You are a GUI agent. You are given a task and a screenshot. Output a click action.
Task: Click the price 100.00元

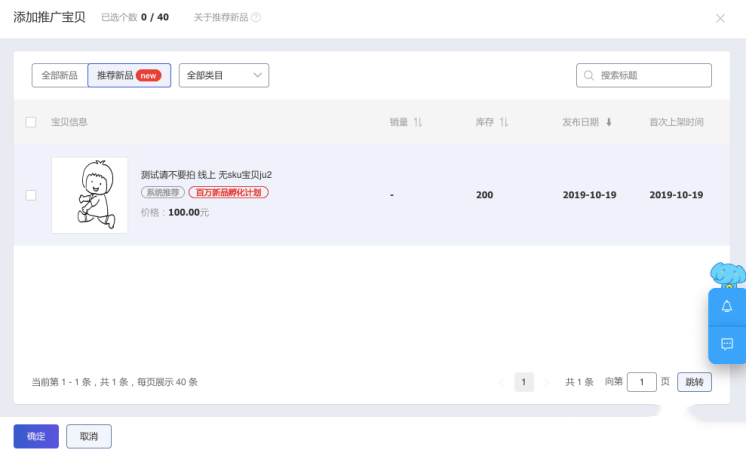188,212
